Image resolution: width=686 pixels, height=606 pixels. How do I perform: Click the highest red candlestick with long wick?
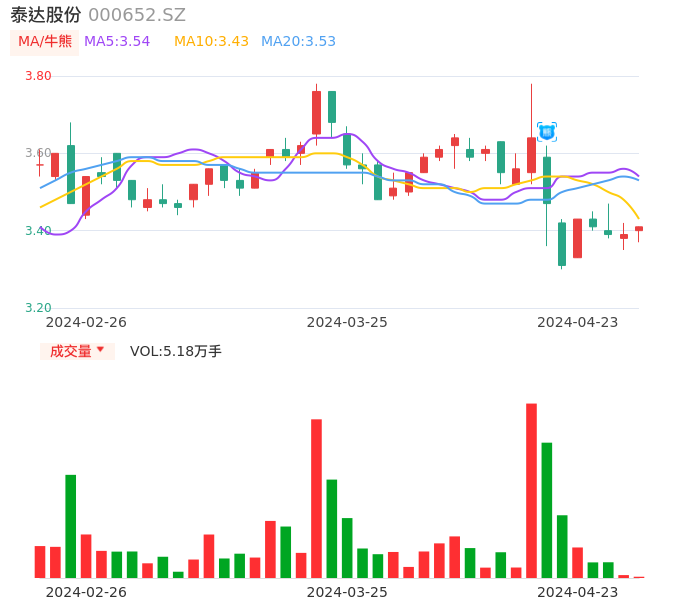point(531,155)
